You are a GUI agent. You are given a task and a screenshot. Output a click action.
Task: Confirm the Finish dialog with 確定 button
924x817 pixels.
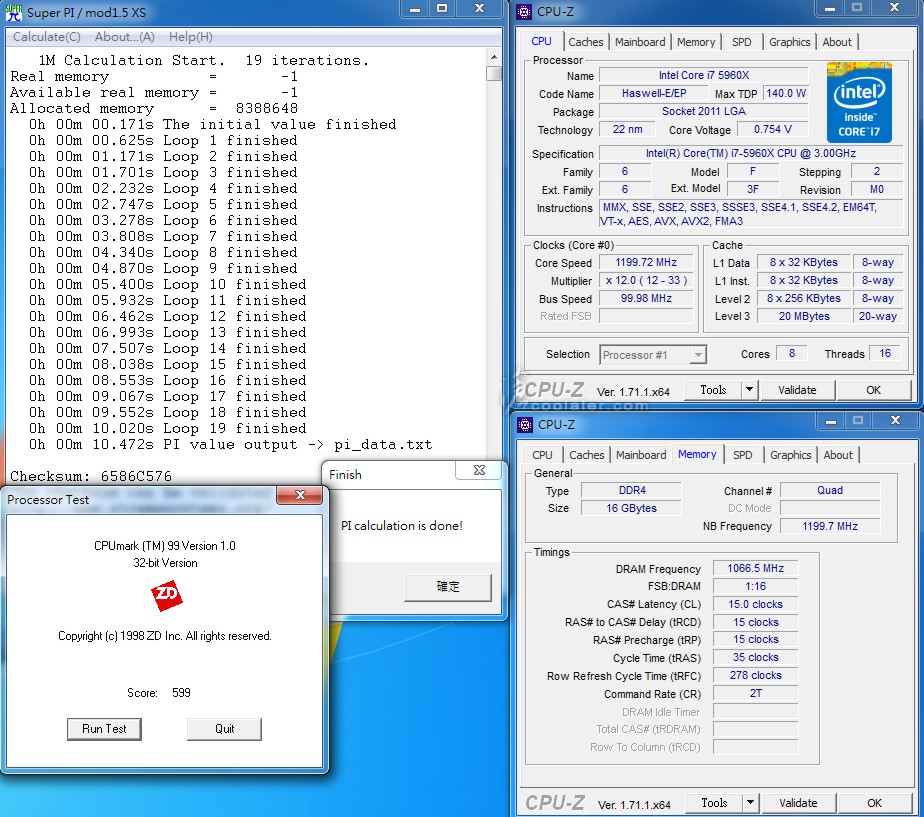point(448,587)
